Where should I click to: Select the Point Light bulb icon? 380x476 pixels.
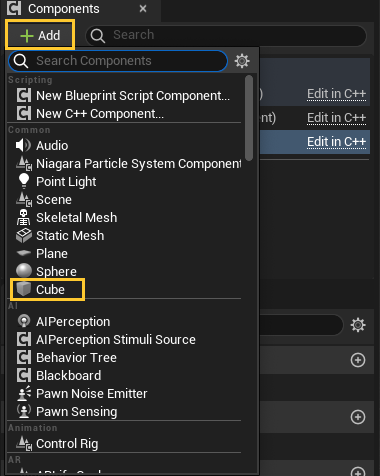[x=24, y=181]
